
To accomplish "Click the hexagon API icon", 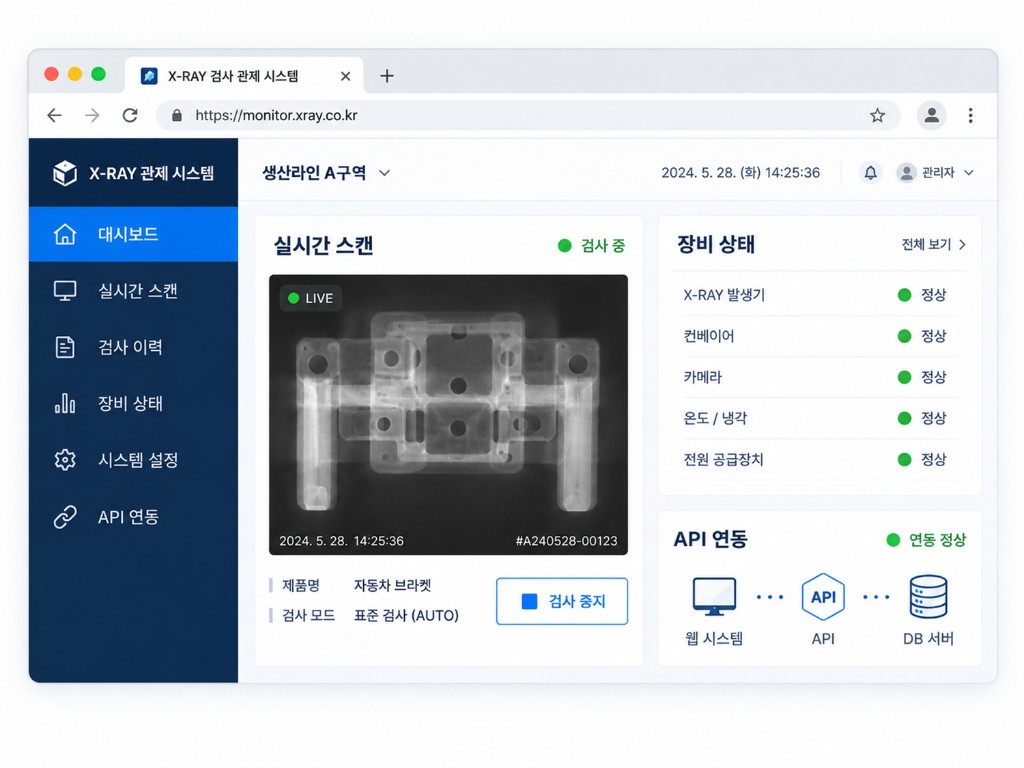I will pos(823,596).
